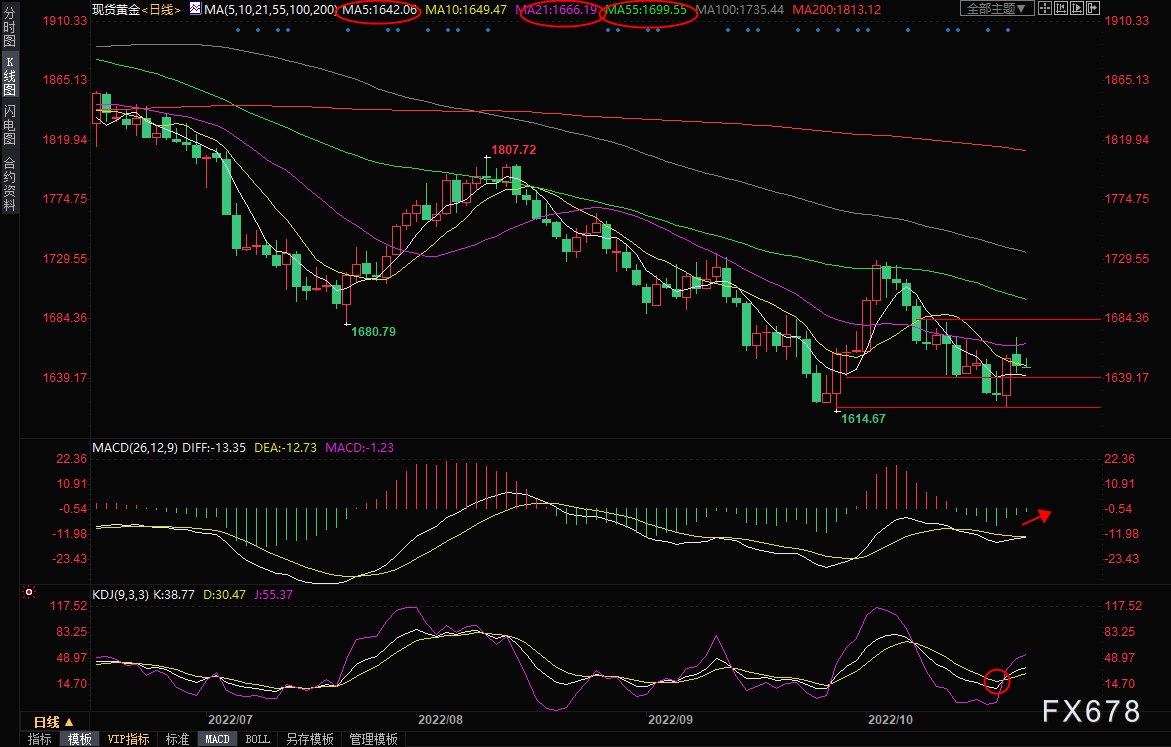Click the MA10:1649.47 value
This screenshot has height=747, width=1171.
tap(466, 10)
